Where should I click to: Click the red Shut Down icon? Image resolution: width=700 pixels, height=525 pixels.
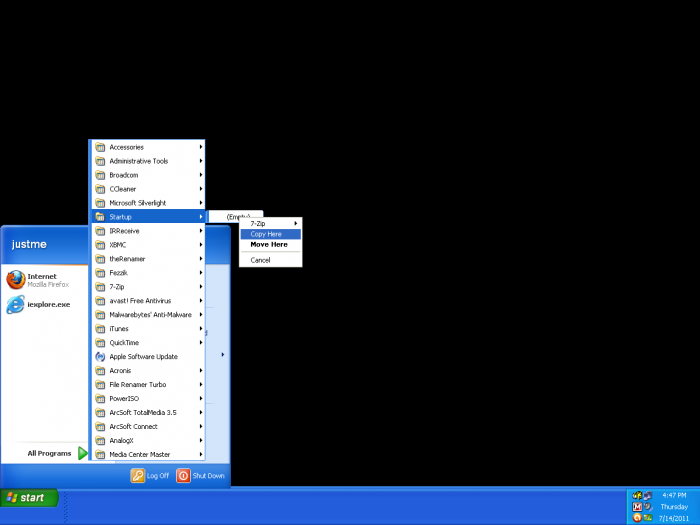(x=183, y=475)
